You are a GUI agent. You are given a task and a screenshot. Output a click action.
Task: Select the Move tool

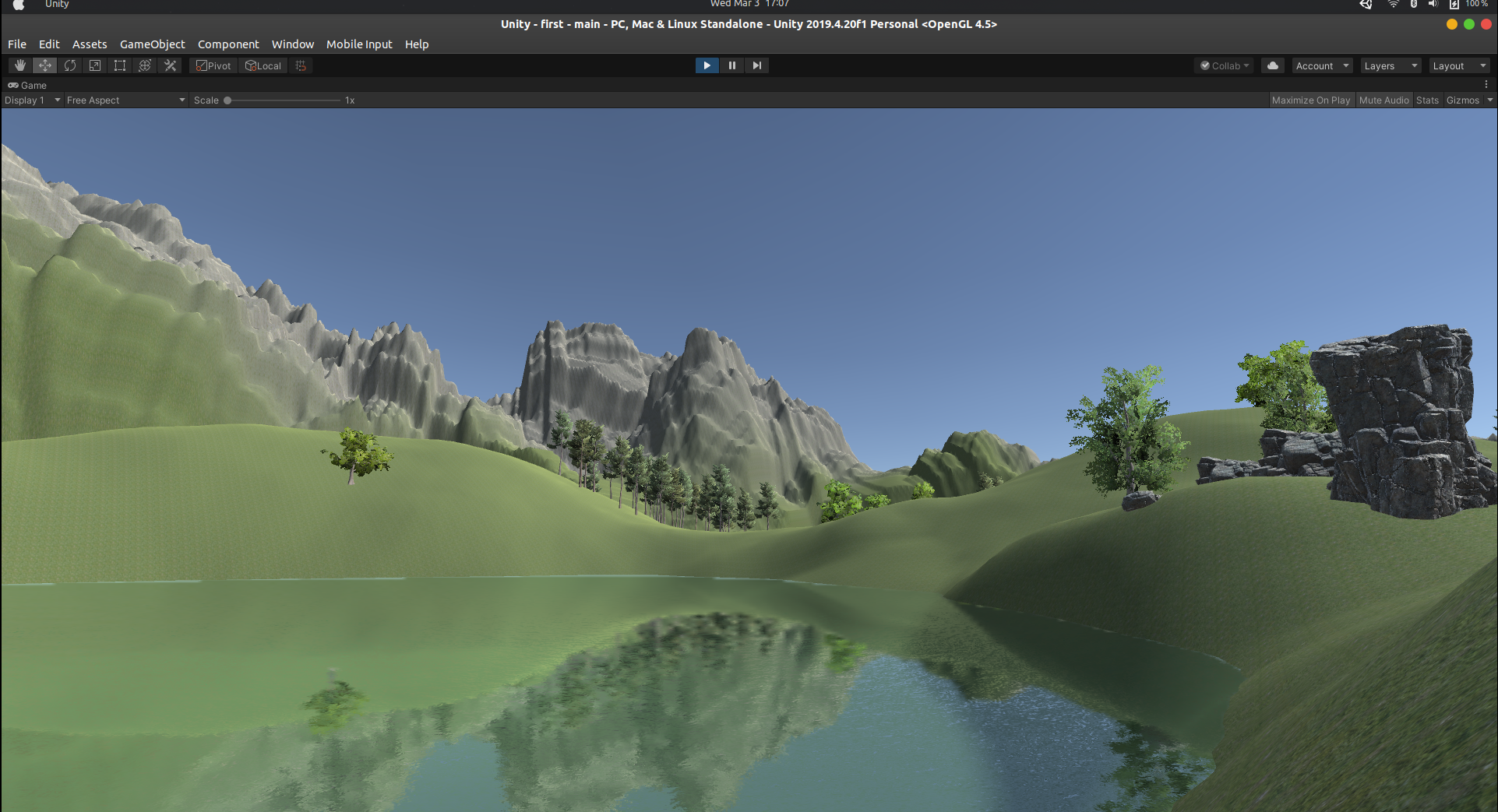45,65
